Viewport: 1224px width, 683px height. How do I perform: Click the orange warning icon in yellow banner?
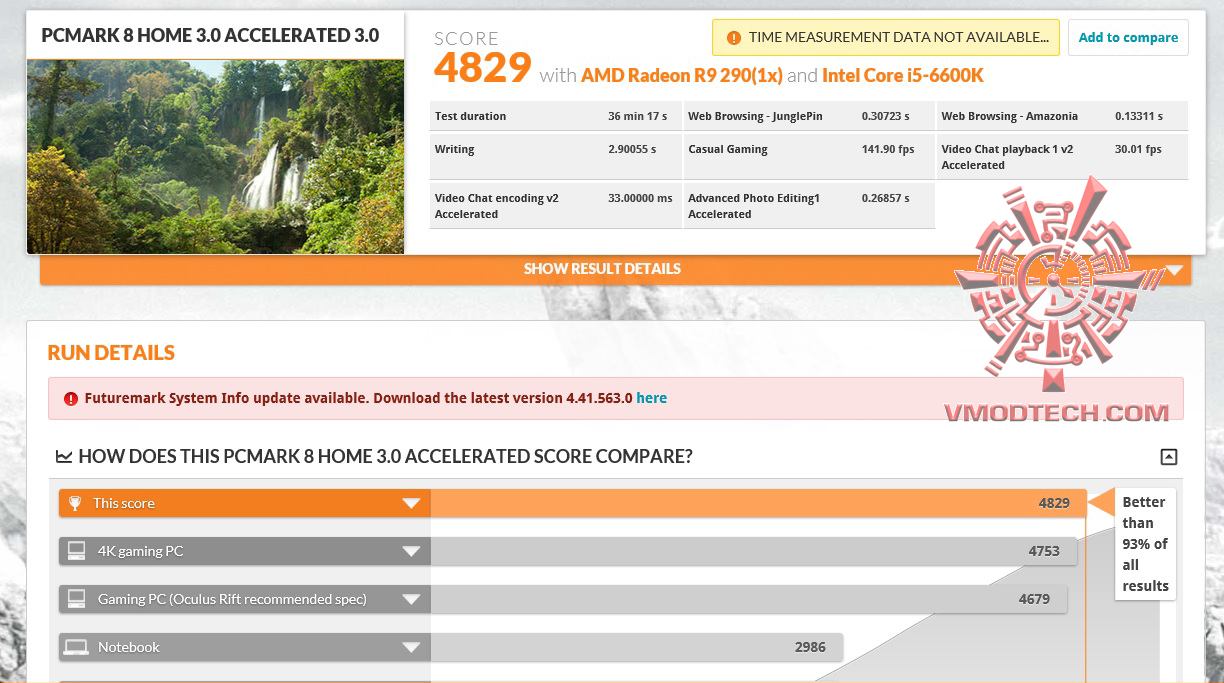click(x=734, y=38)
